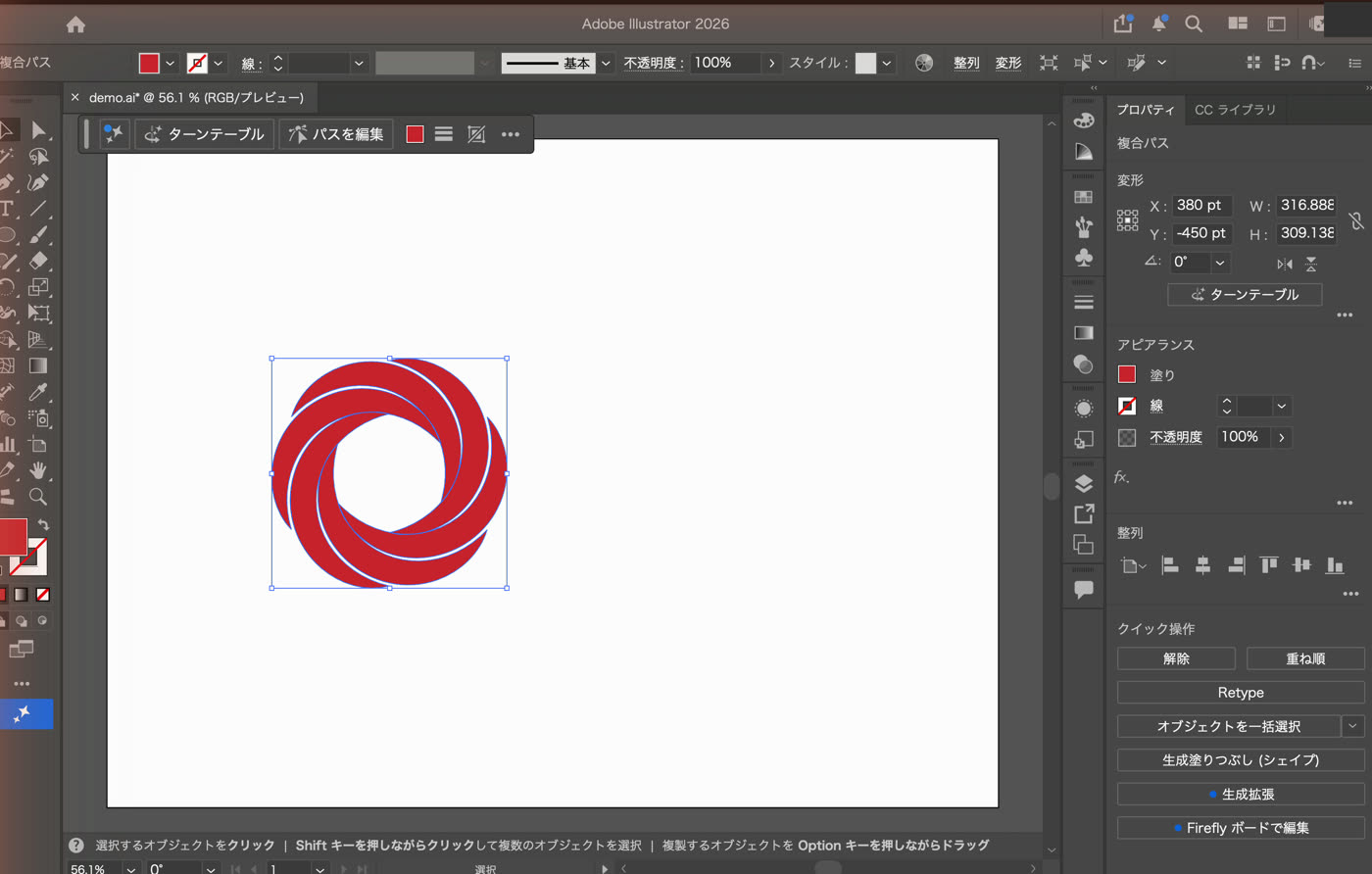Image resolution: width=1372 pixels, height=874 pixels.
Task: Click the search icon in title bar
Action: point(1194,24)
